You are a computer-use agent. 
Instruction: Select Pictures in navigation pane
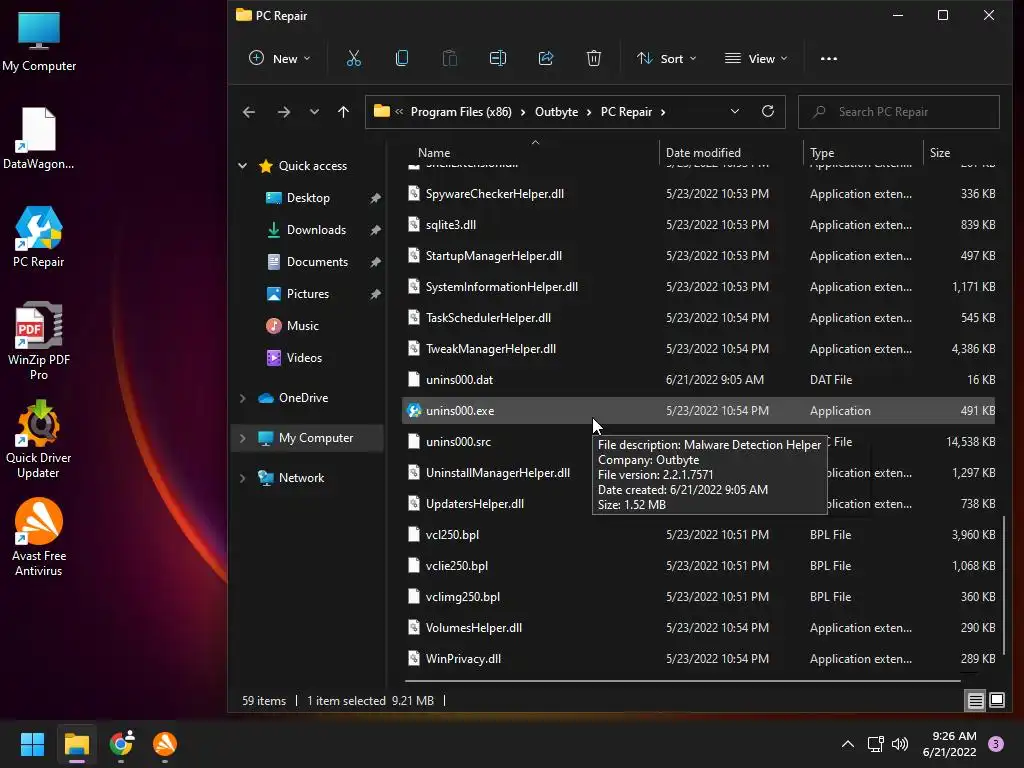(x=308, y=294)
